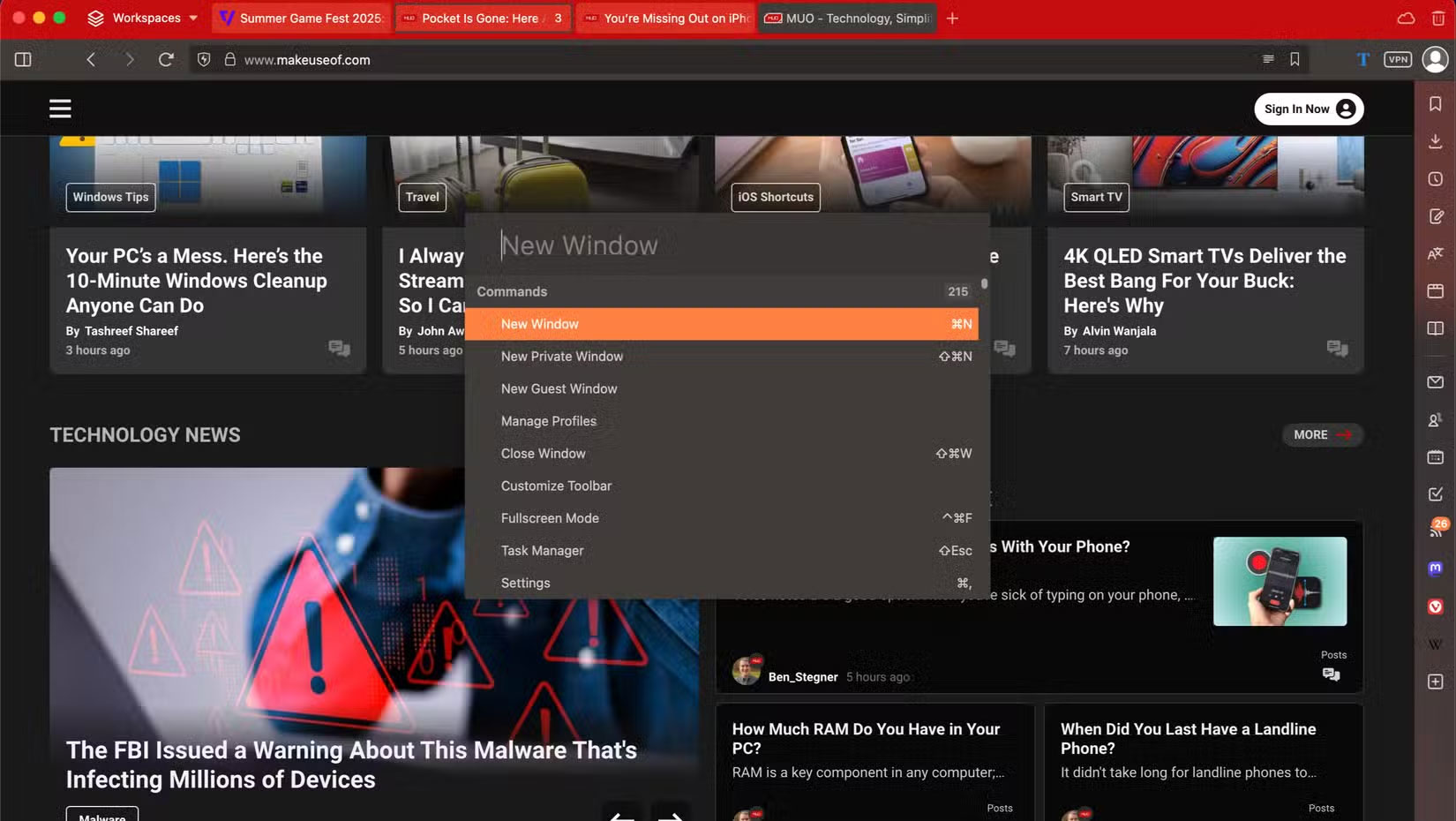
Task: Click the MORE button beside Technology News
Action: [1322, 434]
